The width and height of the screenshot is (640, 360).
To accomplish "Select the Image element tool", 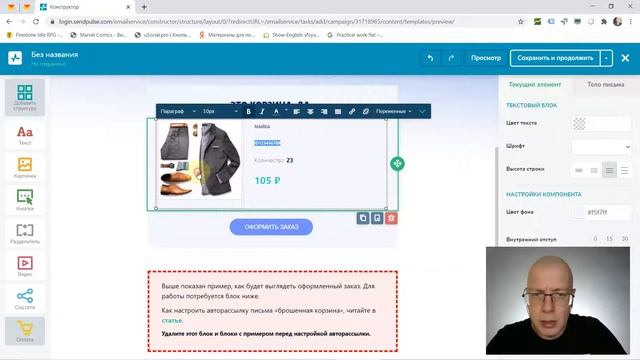I will pyautogui.click(x=25, y=168).
